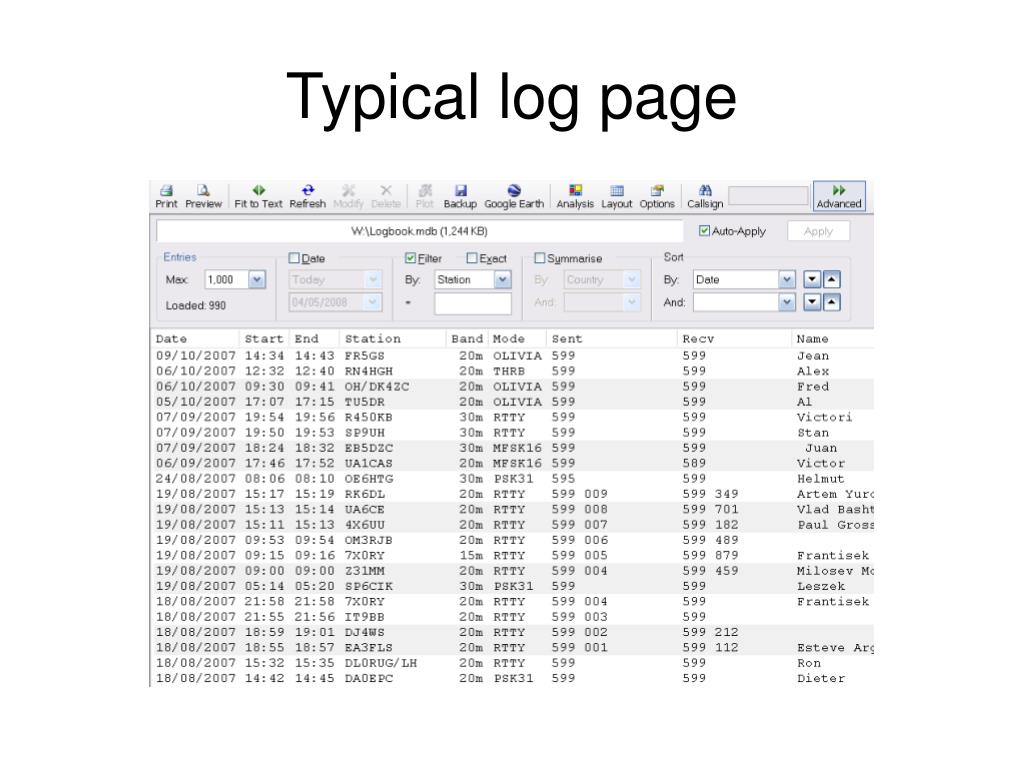Open the 04/05/2008 date picker dropdown

click(x=372, y=302)
